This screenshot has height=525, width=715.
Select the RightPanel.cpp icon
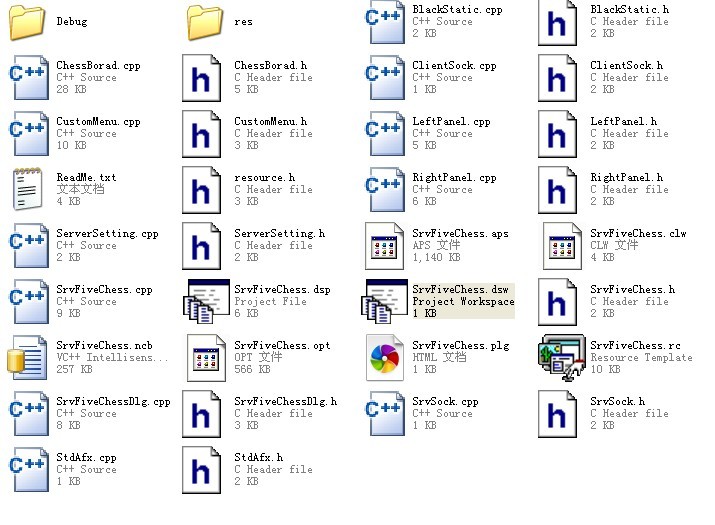[385, 190]
